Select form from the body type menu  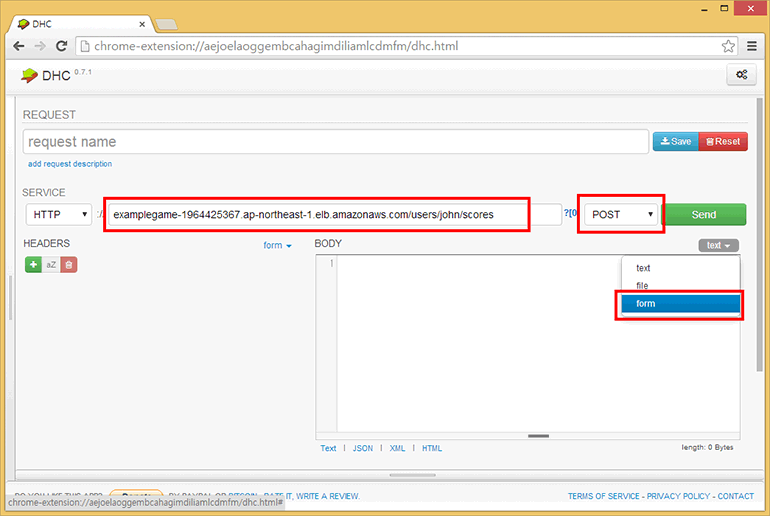click(x=680, y=303)
